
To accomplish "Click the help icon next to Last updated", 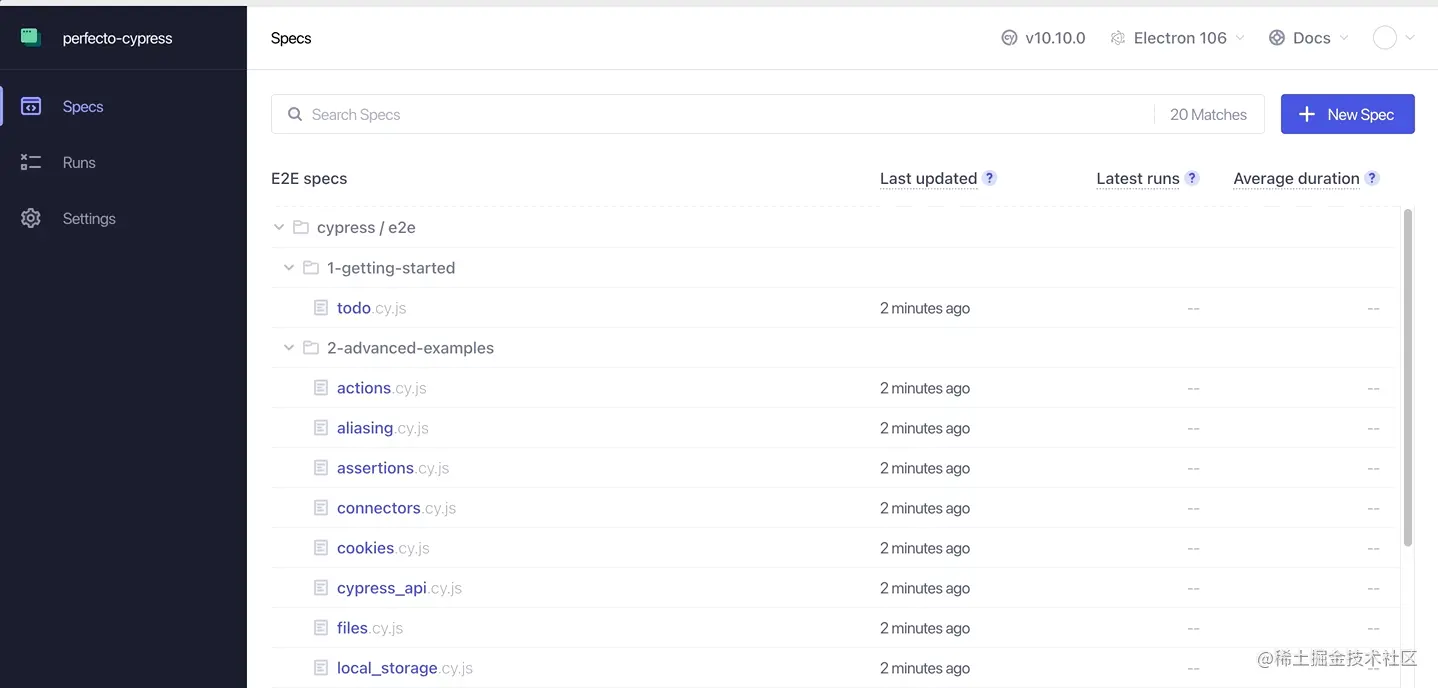I will click(989, 177).
